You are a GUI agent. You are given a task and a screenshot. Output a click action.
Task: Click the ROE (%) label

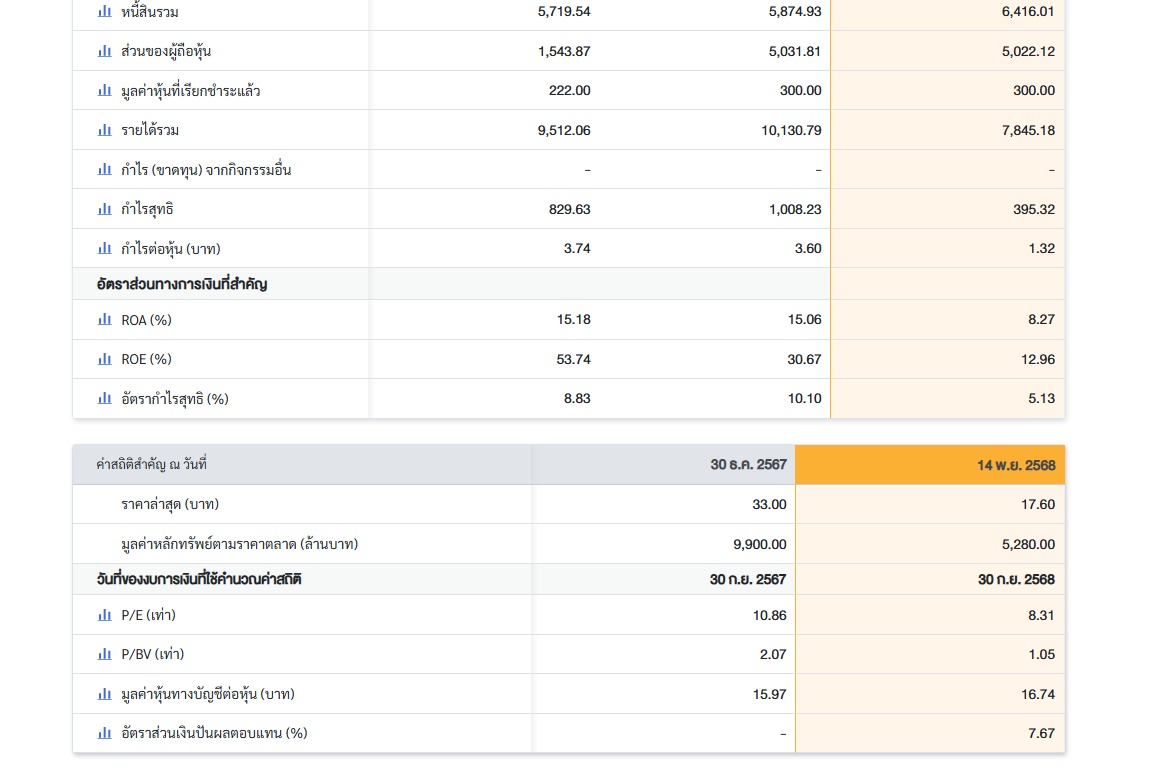point(146,359)
